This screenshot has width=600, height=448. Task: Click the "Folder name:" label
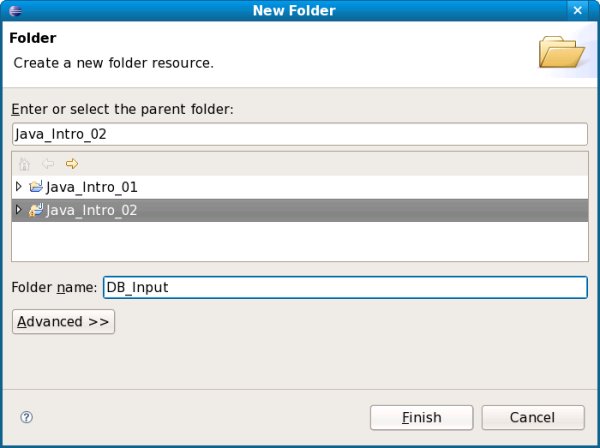click(x=55, y=288)
